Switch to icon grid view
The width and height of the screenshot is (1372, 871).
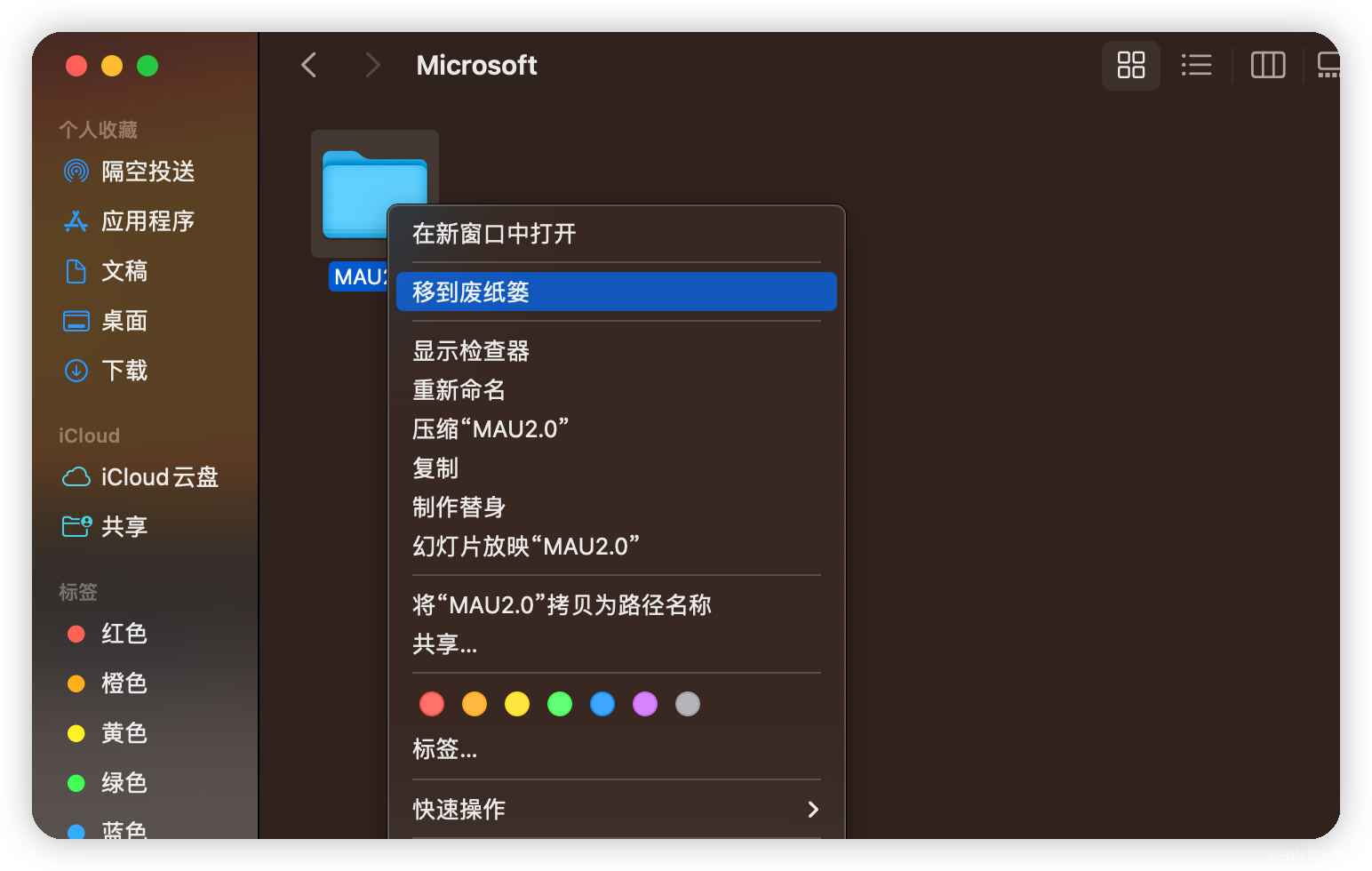(x=1131, y=65)
